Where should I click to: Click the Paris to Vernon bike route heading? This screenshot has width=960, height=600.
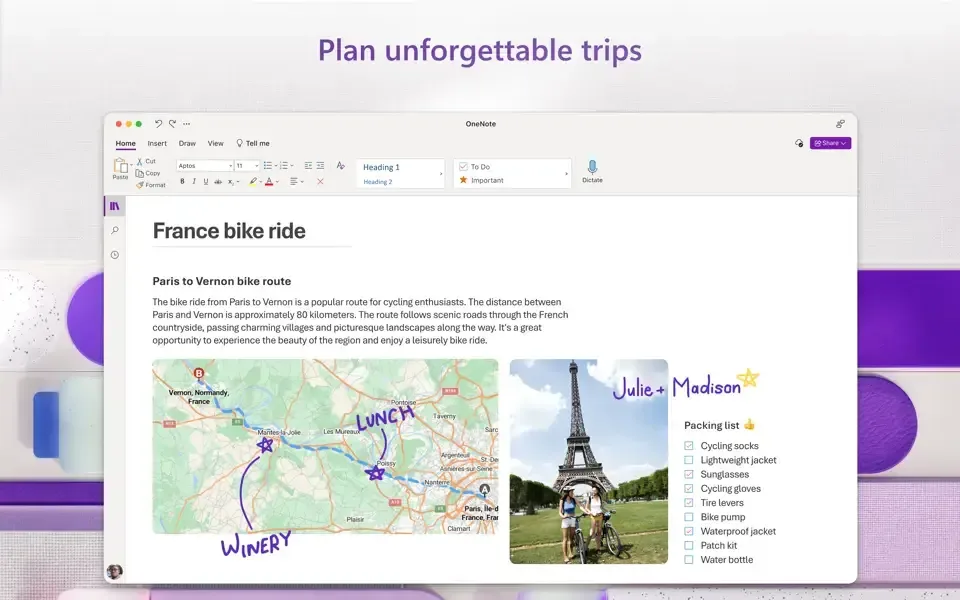[x=222, y=281]
